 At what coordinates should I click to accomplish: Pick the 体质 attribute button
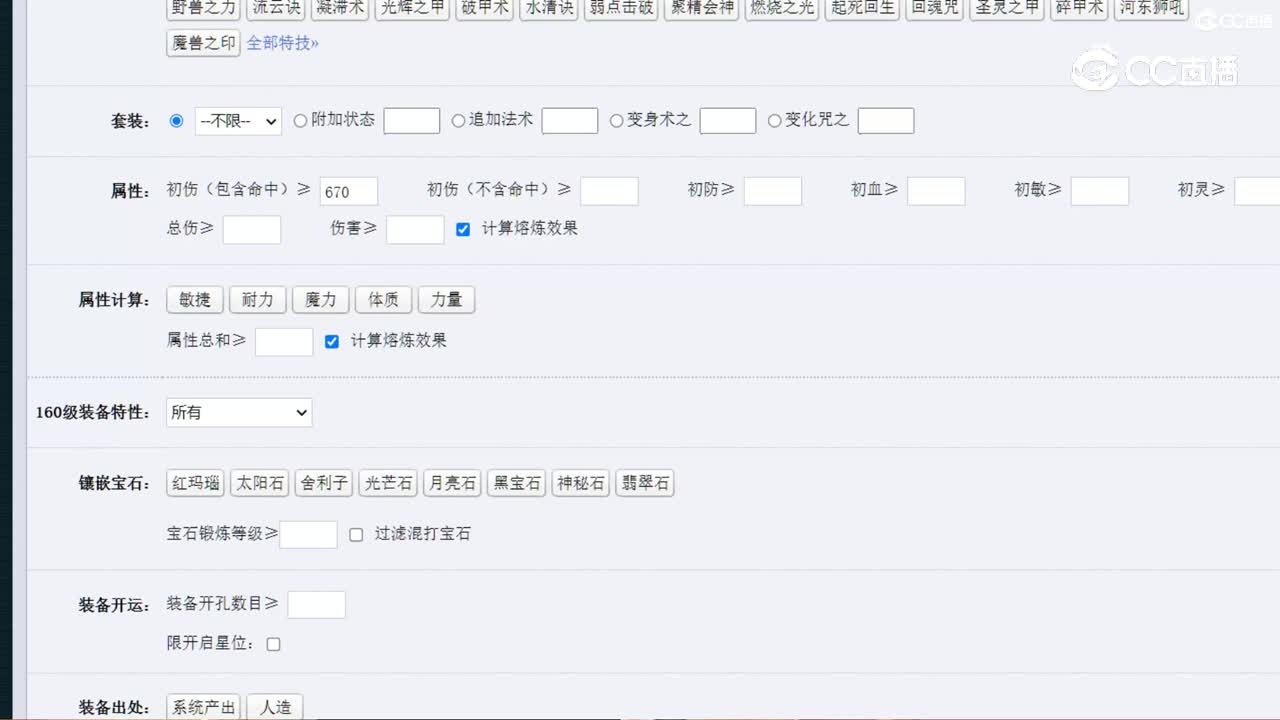[384, 300]
